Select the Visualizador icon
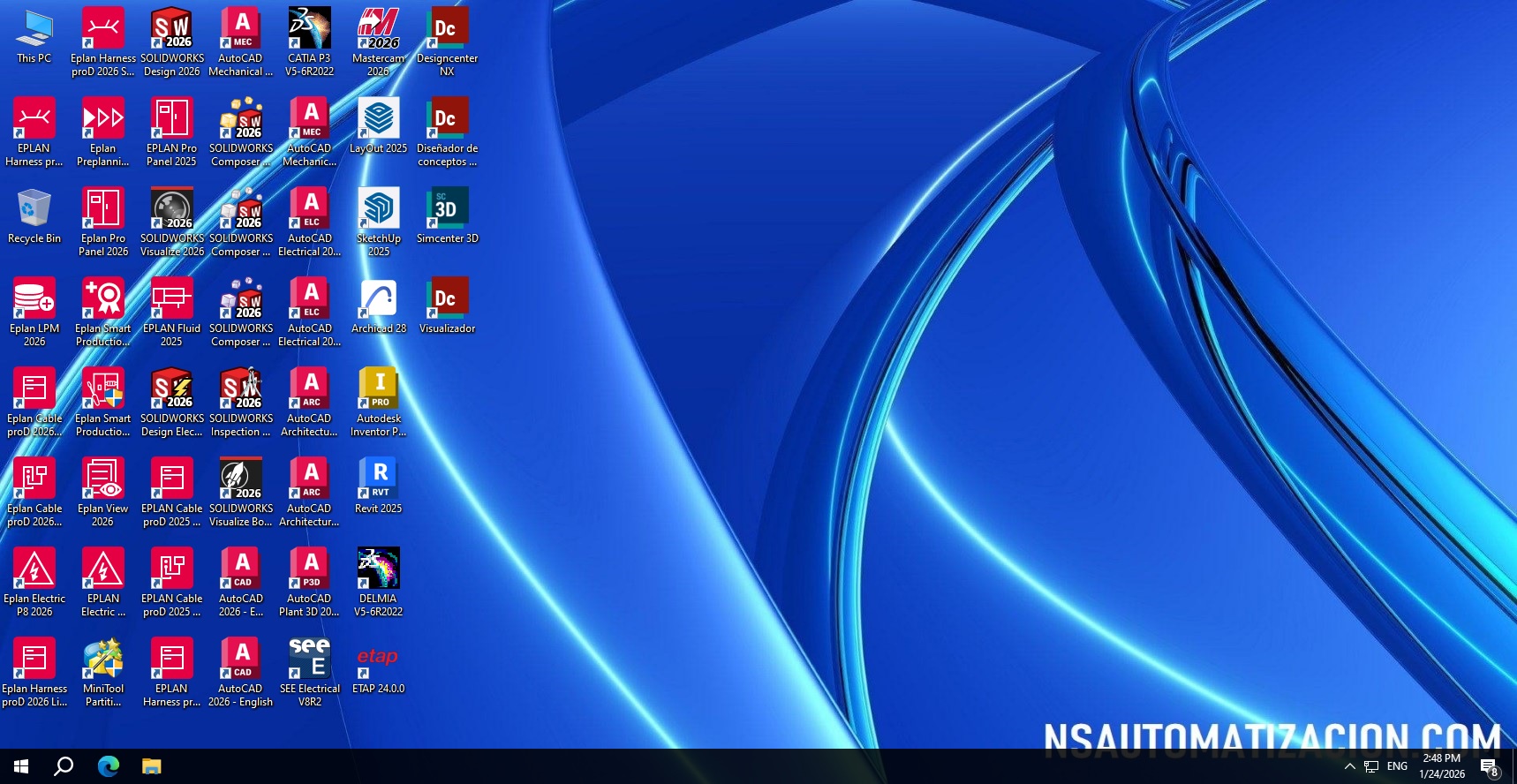The width and height of the screenshot is (1517, 784). coord(448,307)
